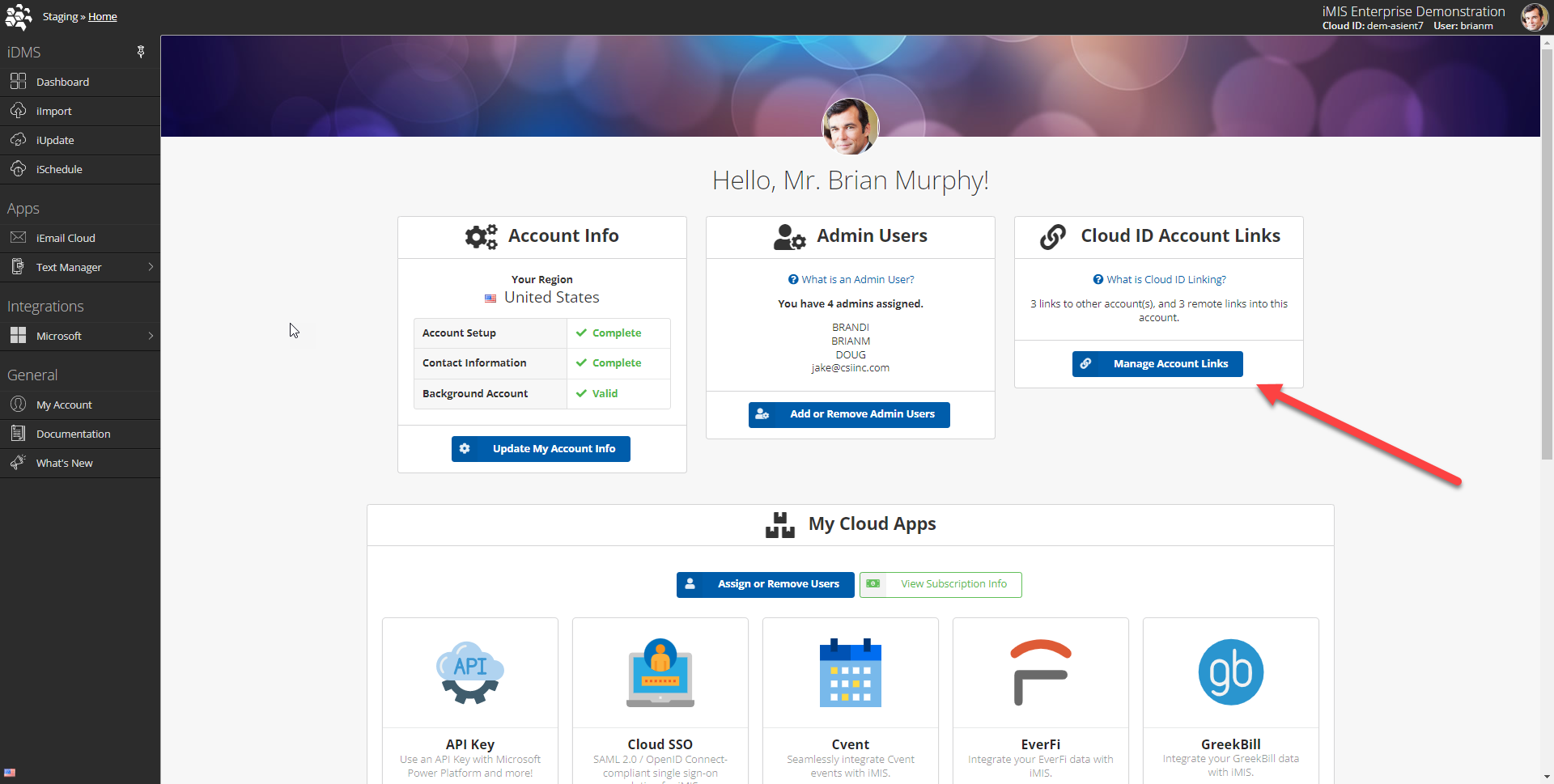
Task: Click the Documentation sidebar icon
Action: (x=18, y=434)
